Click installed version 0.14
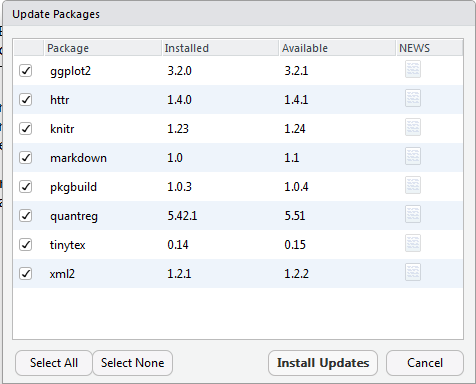476x384 pixels. point(178,245)
